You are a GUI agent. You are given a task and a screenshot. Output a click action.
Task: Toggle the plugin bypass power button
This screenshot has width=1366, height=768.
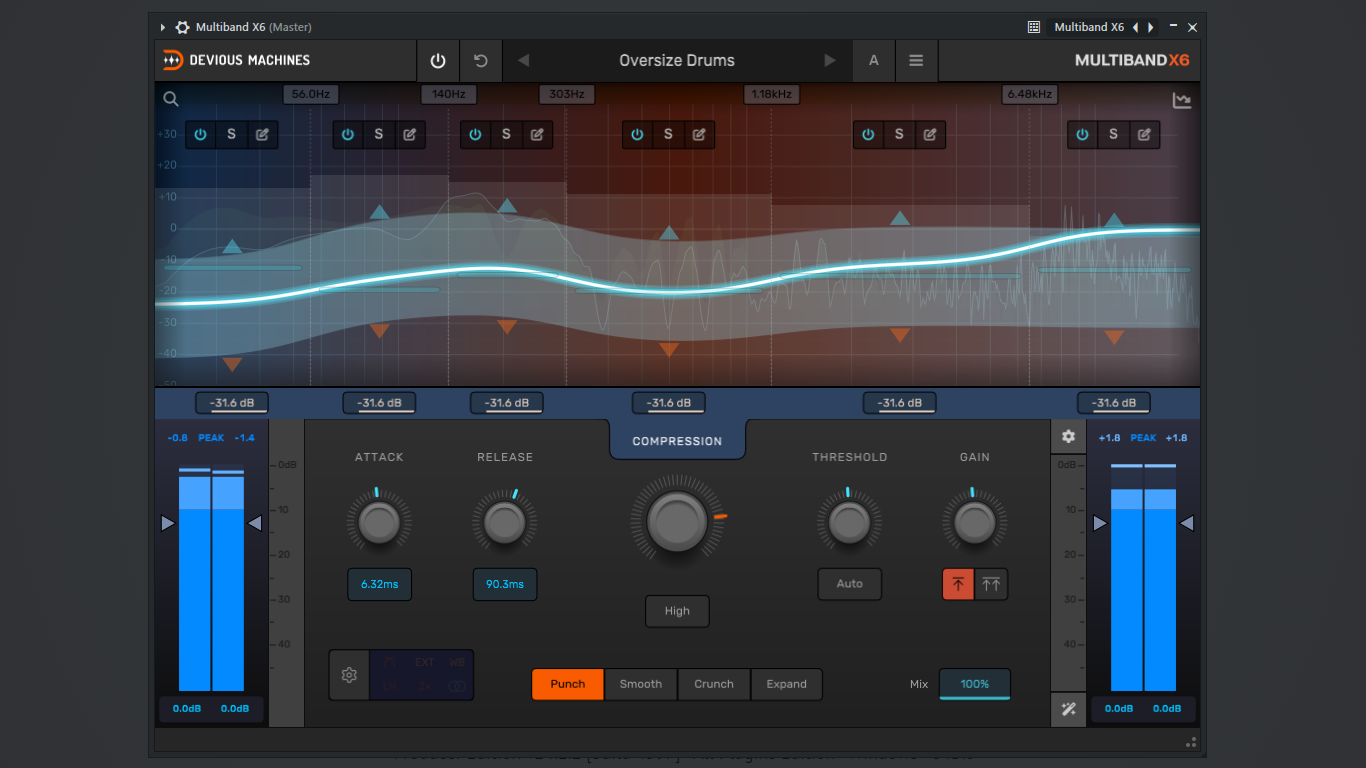click(x=438, y=61)
